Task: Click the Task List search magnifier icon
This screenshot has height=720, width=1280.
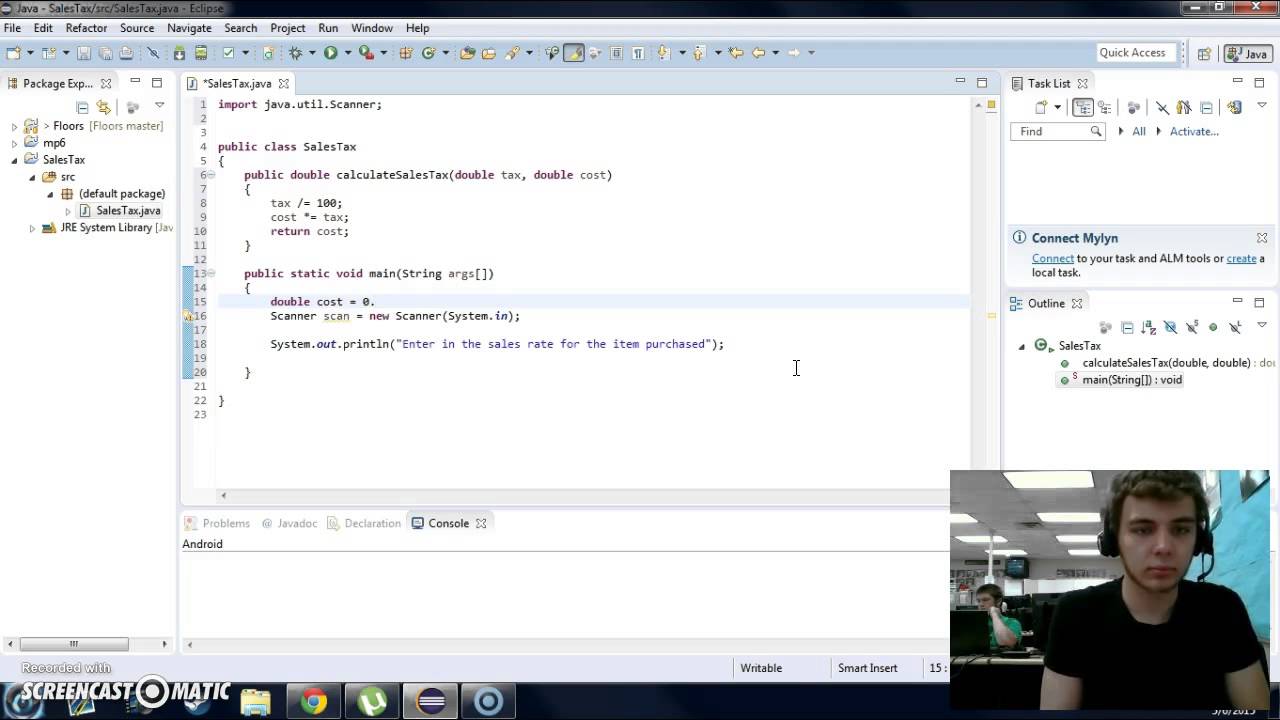Action: coord(1096,131)
